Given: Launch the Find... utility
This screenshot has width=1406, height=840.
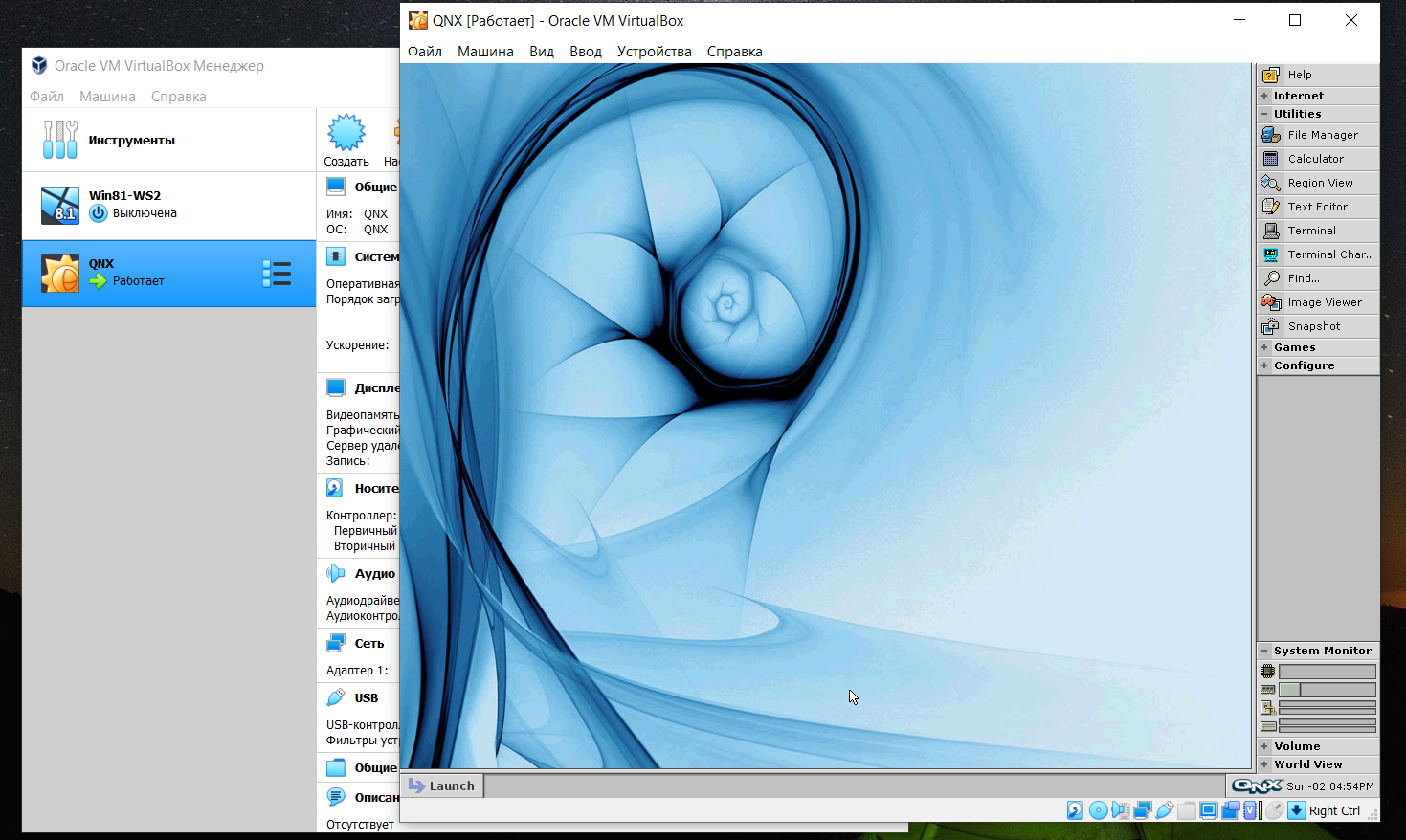Looking at the screenshot, I should (1318, 278).
